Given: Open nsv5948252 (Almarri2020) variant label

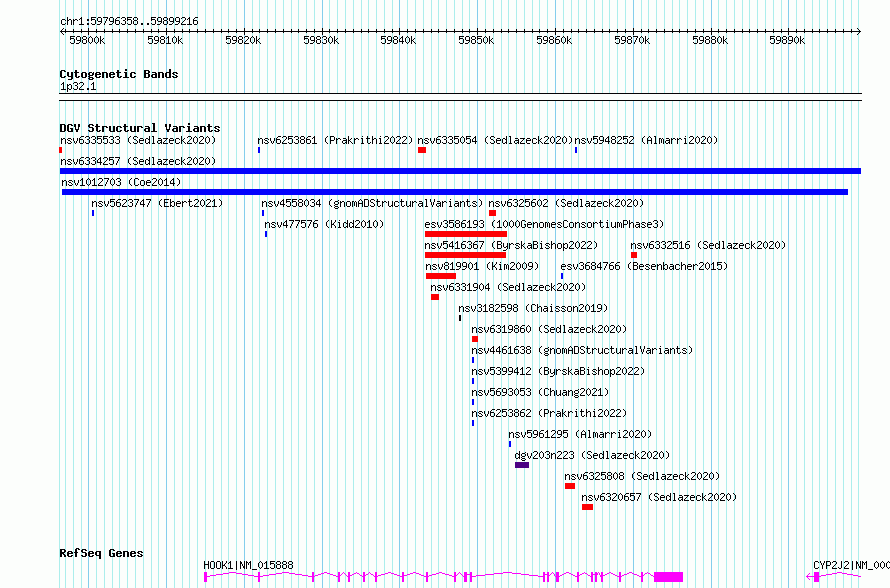Looking at the screenshot, I should [x=646, y=140].
